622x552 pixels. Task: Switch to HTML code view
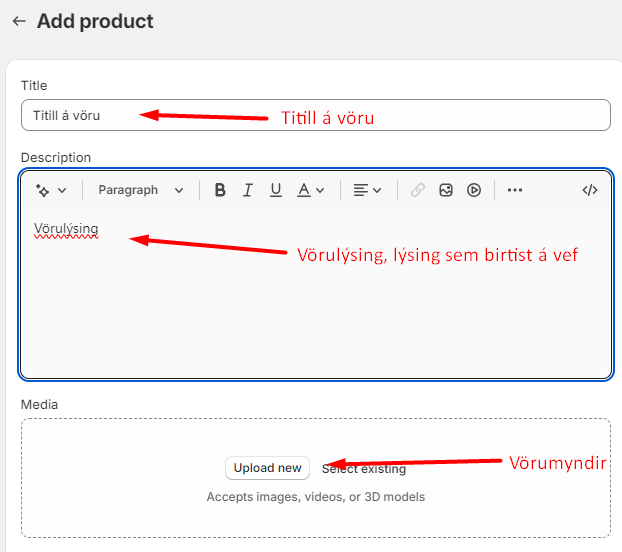[590, 190]
